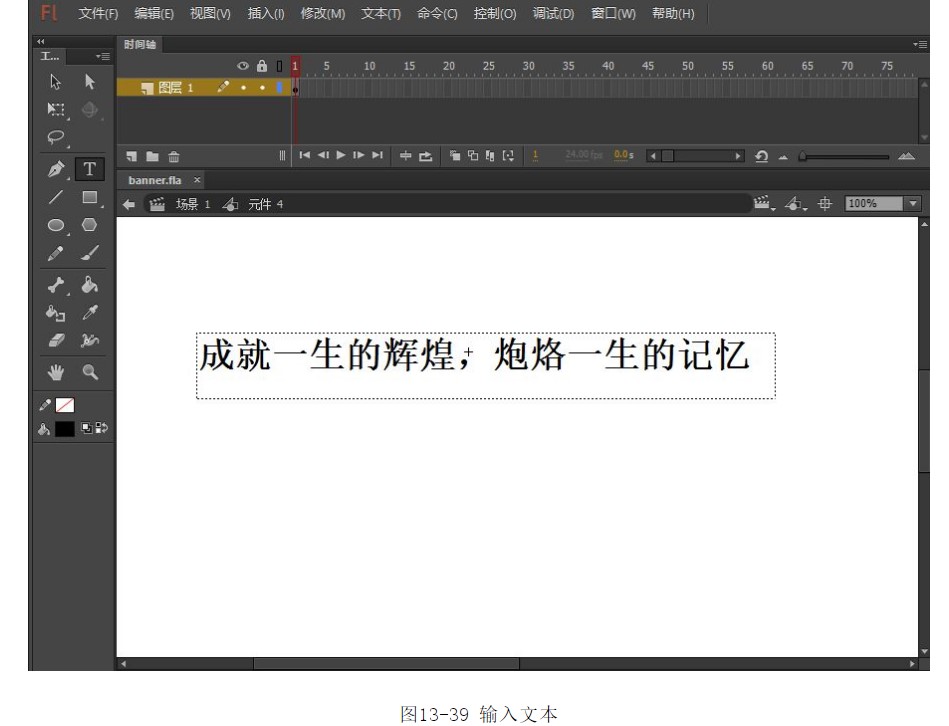Screen dimensions: 949x726
Task: Toggle the timeline loop playback button
Action: [x=426, y=156]
